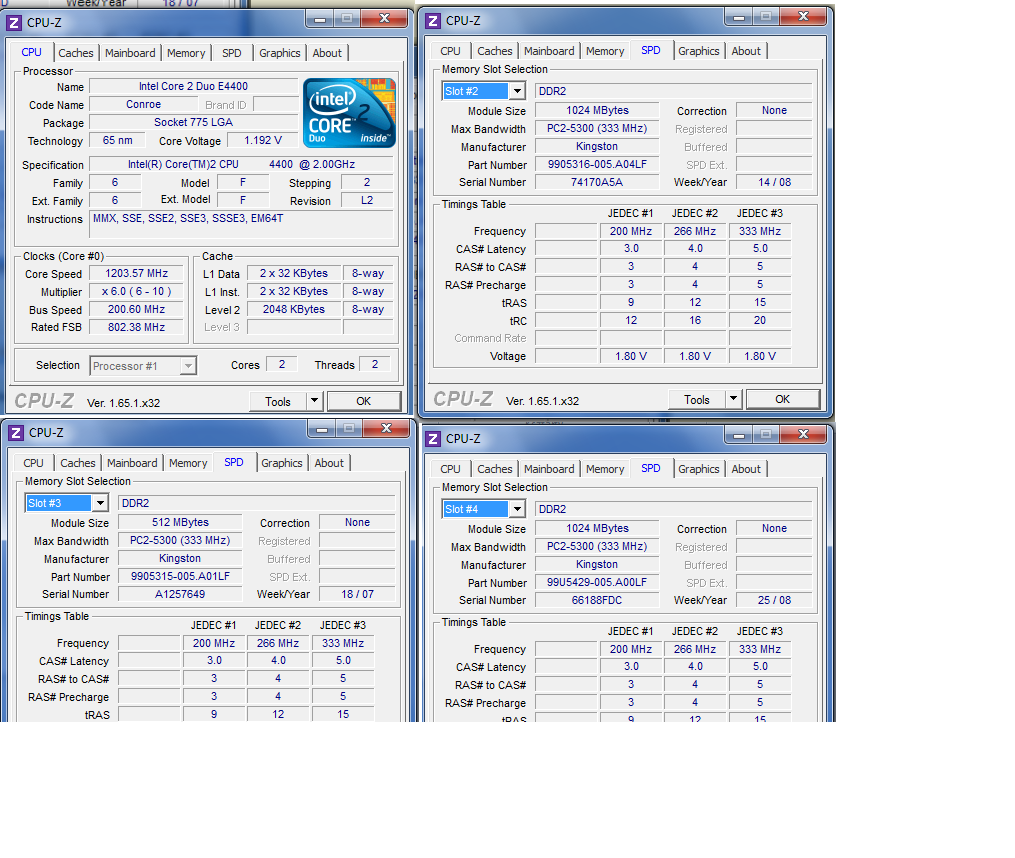Image resolution: width=1015 pixels, height=858 pixels.
Task: Open the Processor #1 selection dropdown
Action: 188,366
